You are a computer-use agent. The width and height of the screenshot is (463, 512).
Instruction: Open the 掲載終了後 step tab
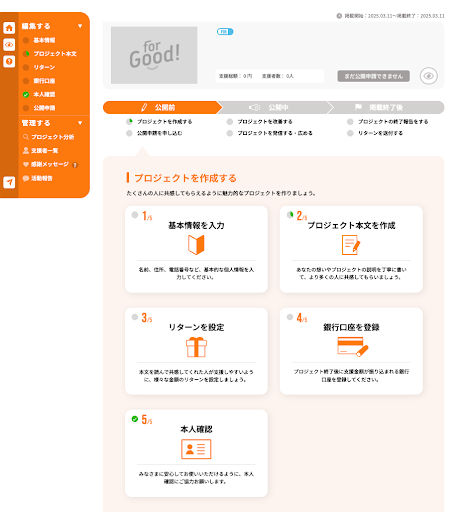[386, 107]
